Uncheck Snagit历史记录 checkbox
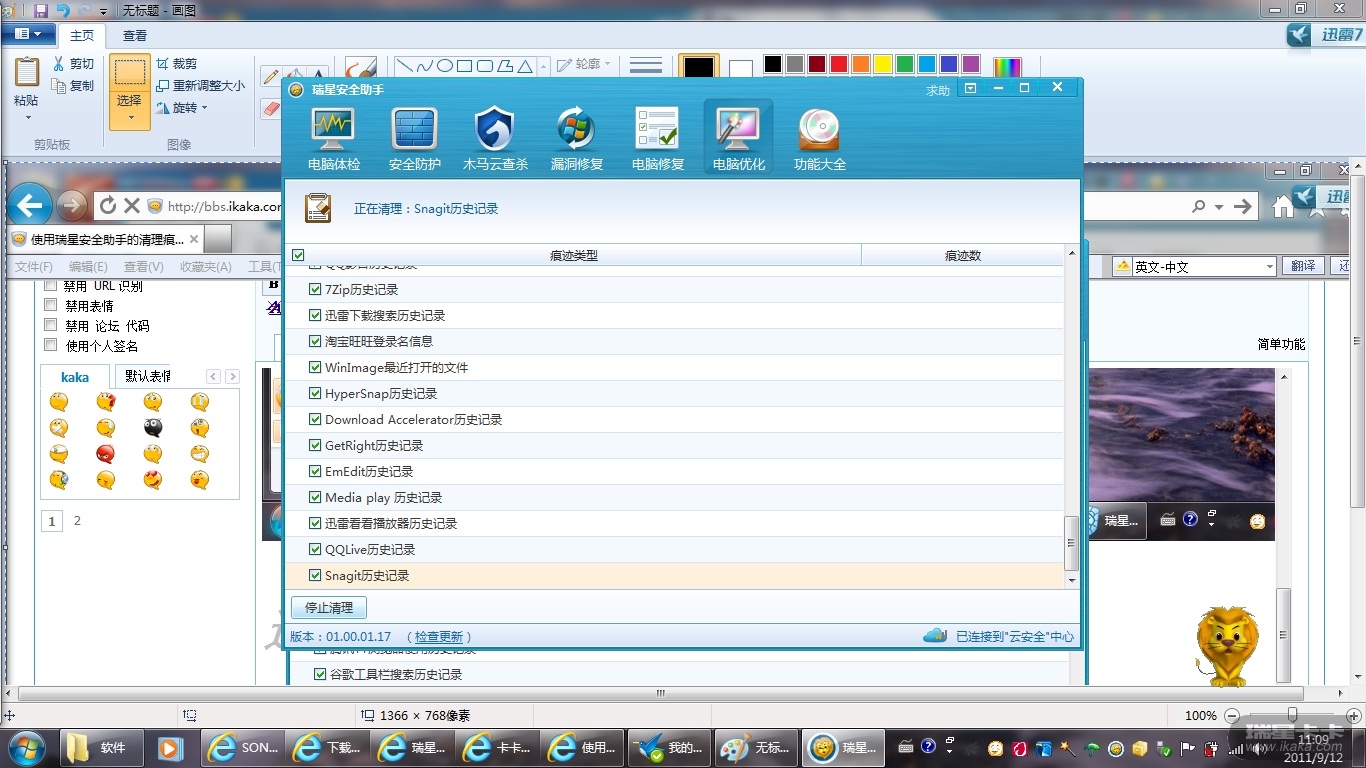The image size is (1366, 768). 316,576
